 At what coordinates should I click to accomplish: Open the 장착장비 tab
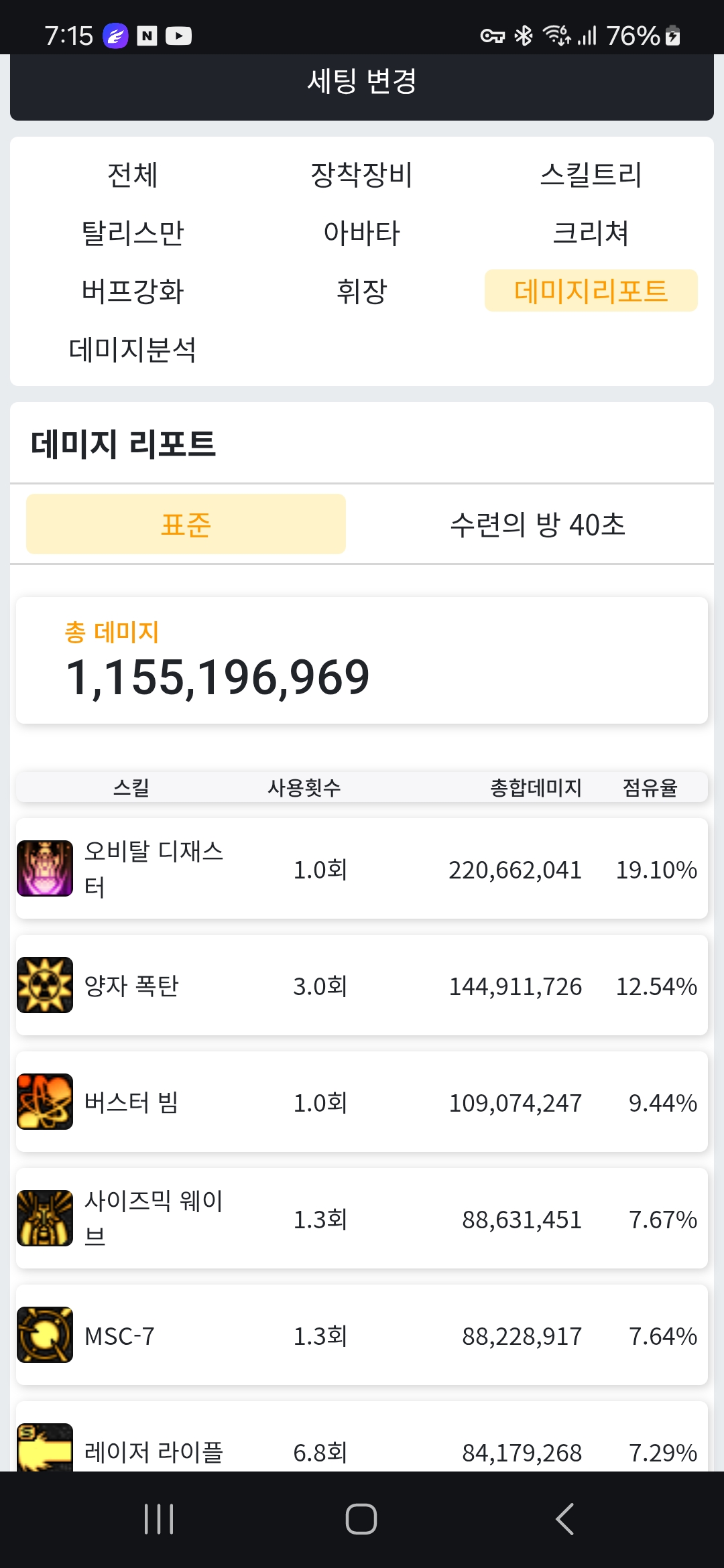point(361,175)
